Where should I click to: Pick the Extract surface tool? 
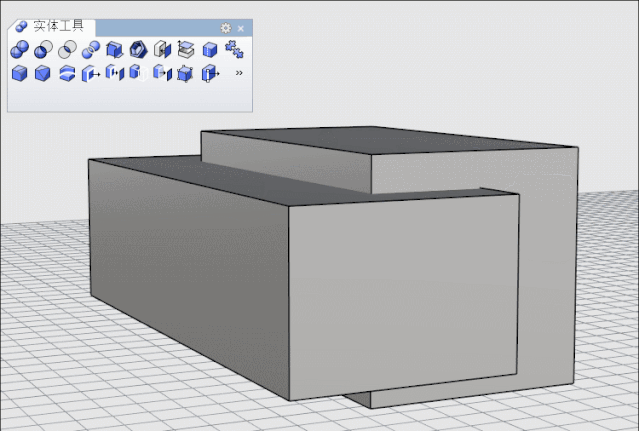click(x=186, y=49)
